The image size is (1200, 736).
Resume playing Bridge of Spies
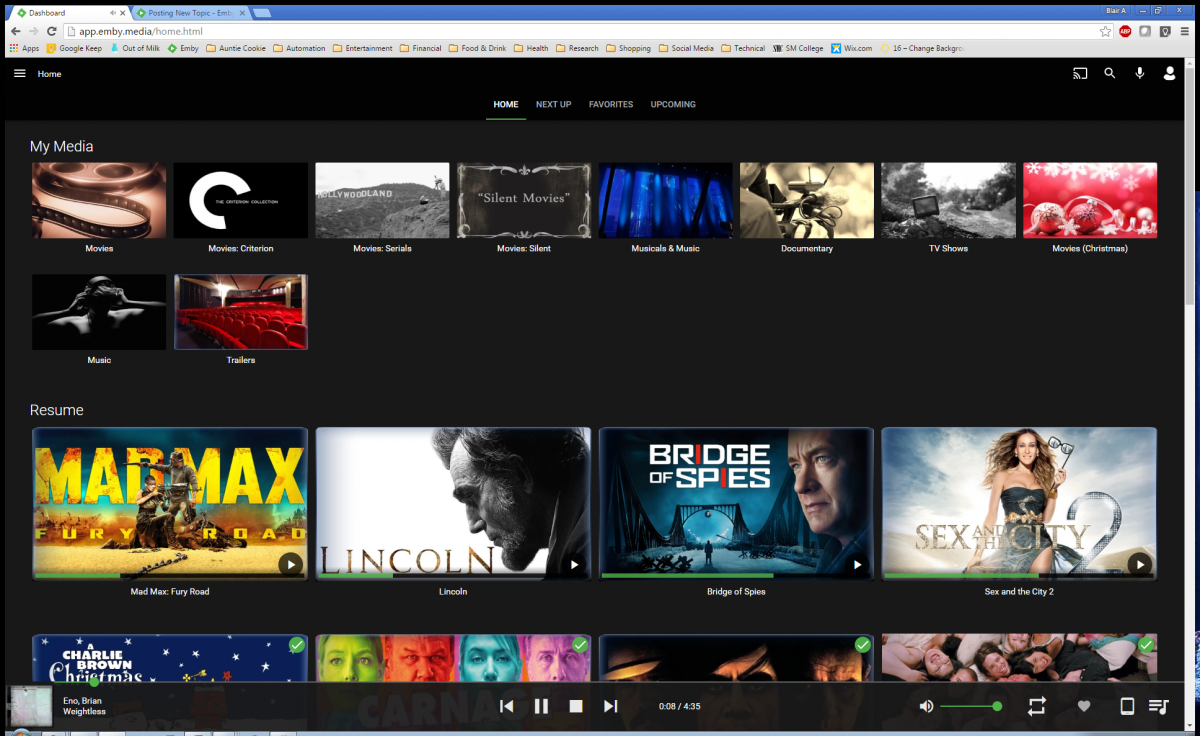tap(857, 564)
